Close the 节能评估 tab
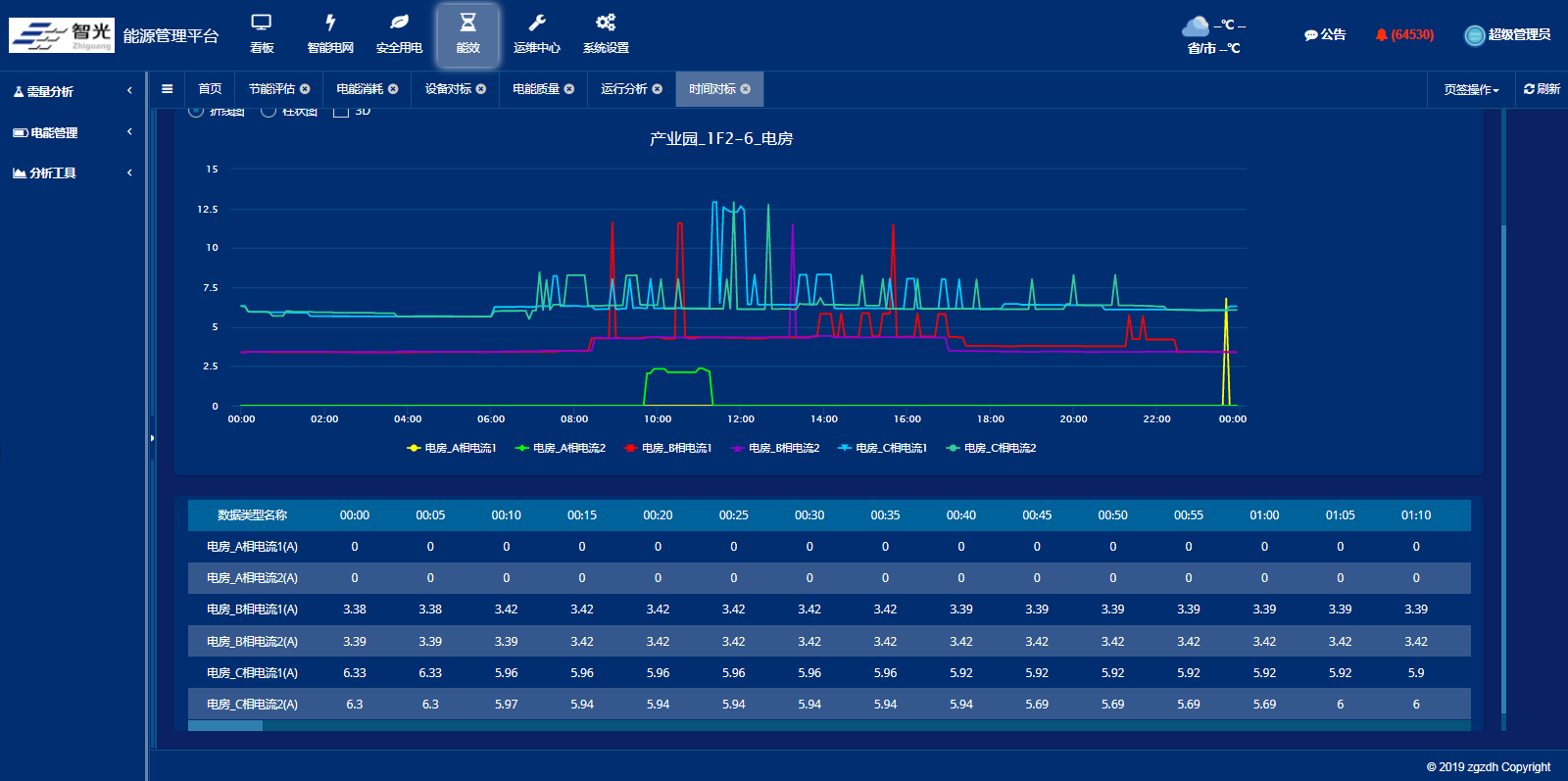 click(x=305, y=89)
